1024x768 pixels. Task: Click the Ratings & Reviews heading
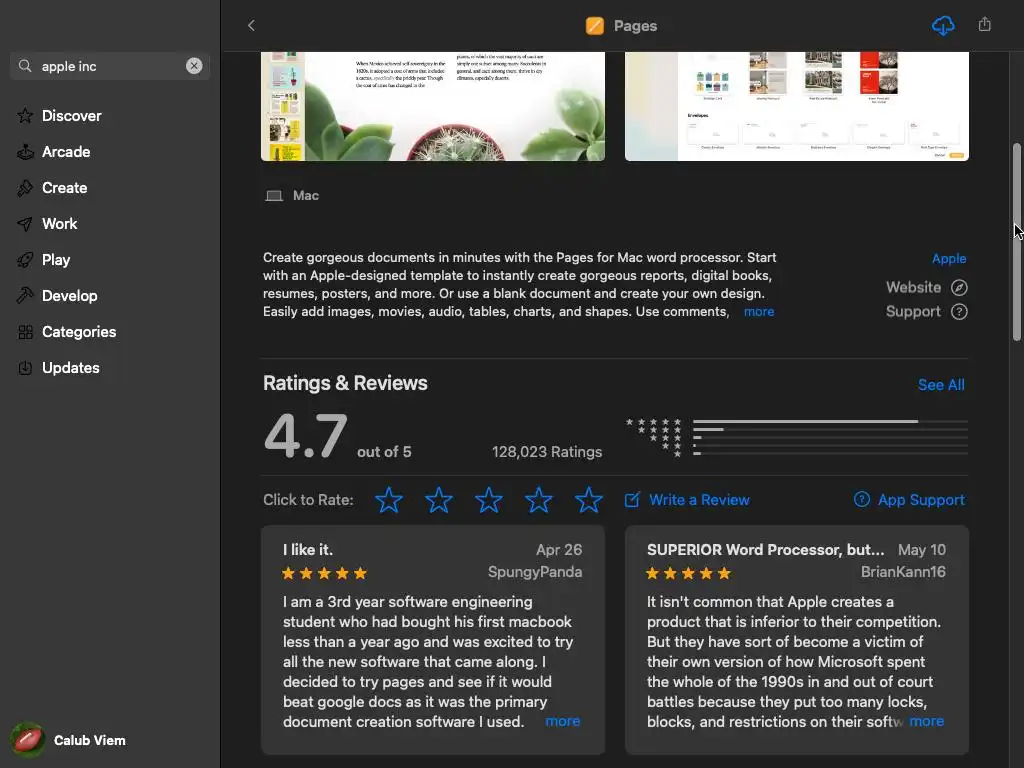(345, 383)
